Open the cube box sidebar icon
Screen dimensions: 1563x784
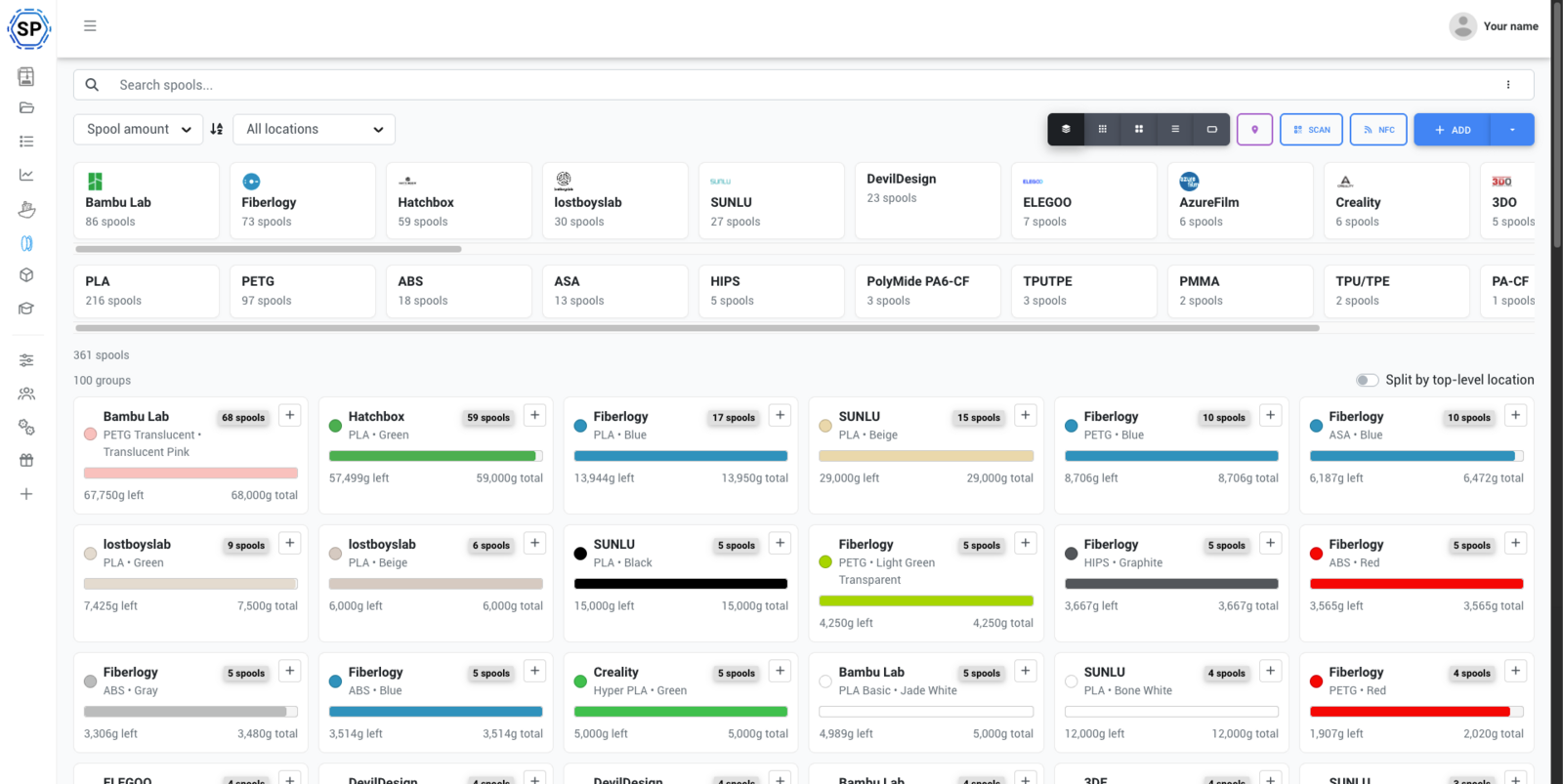point(26,275)
